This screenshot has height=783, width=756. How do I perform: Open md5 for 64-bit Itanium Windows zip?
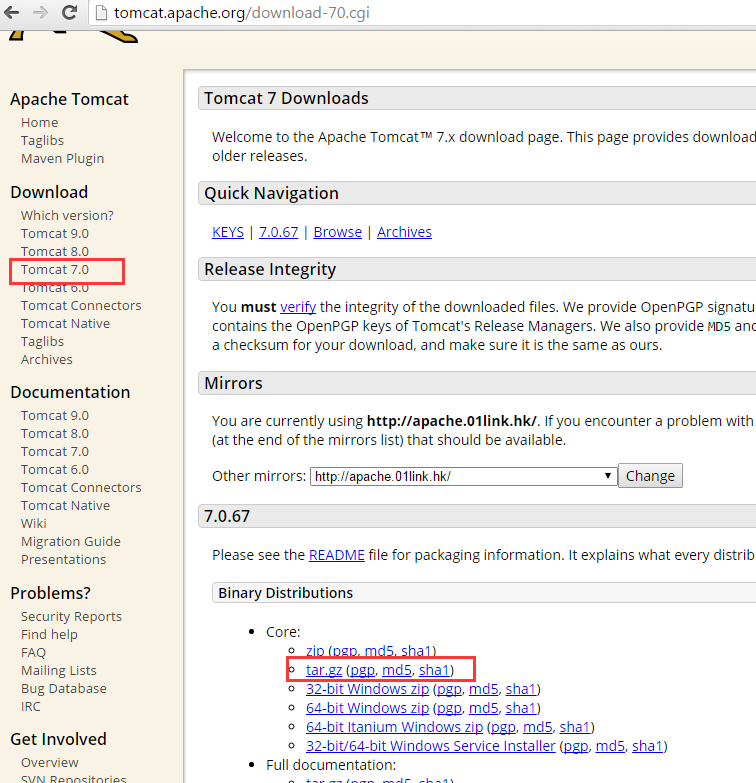click(x=538, y=727)
